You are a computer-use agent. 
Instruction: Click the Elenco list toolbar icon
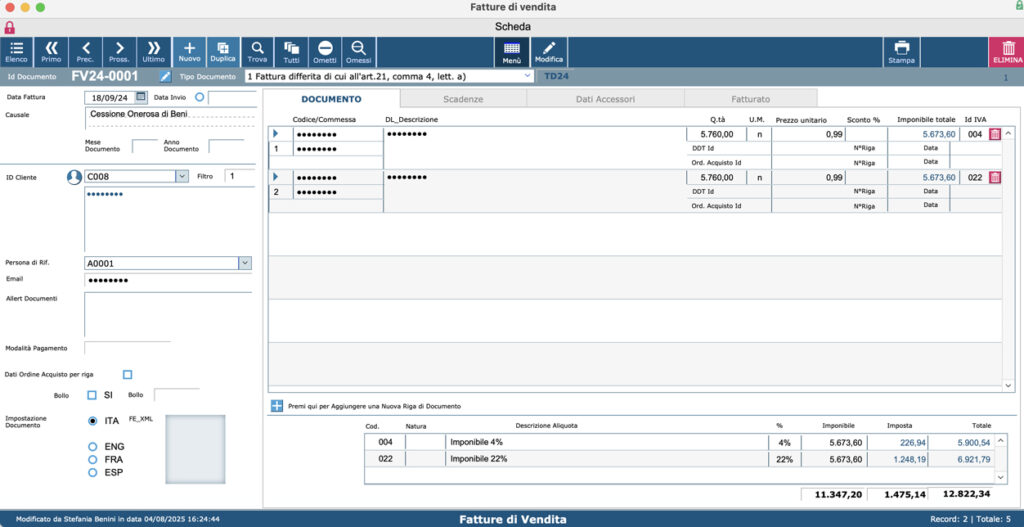(x=16, y=52)
